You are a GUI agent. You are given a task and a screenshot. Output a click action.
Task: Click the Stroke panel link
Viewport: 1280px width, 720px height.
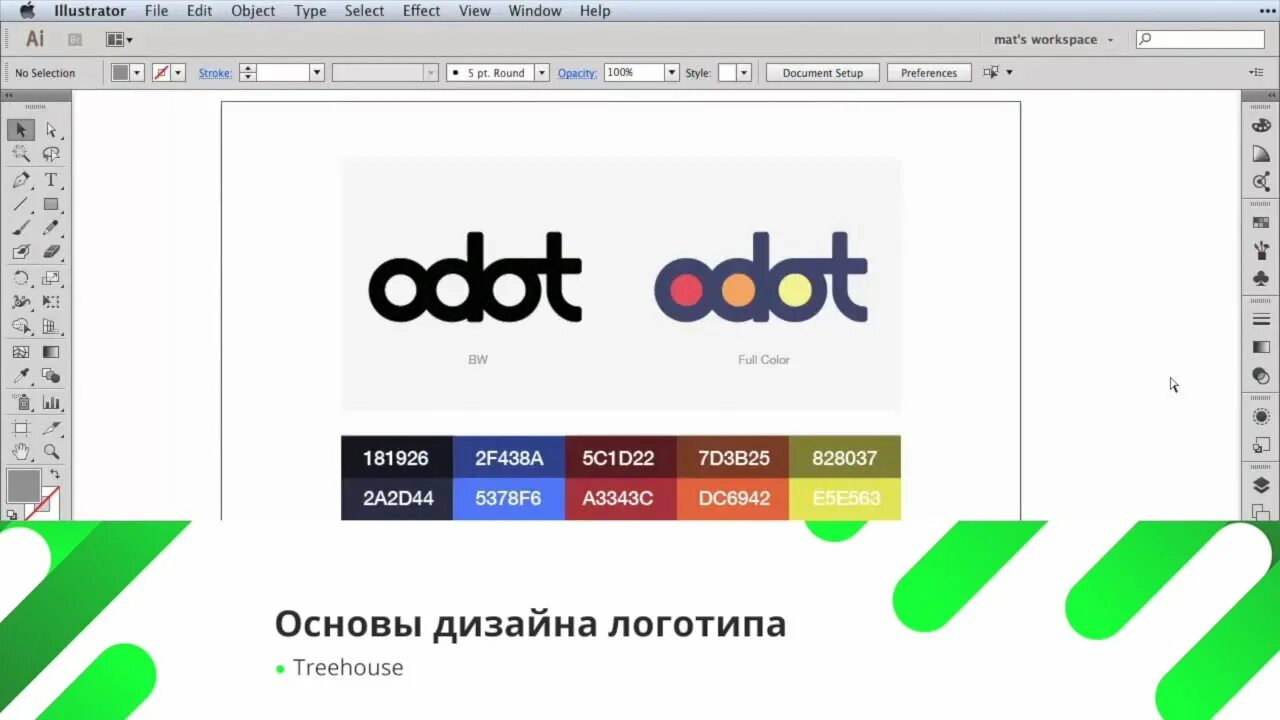(215, 73)
